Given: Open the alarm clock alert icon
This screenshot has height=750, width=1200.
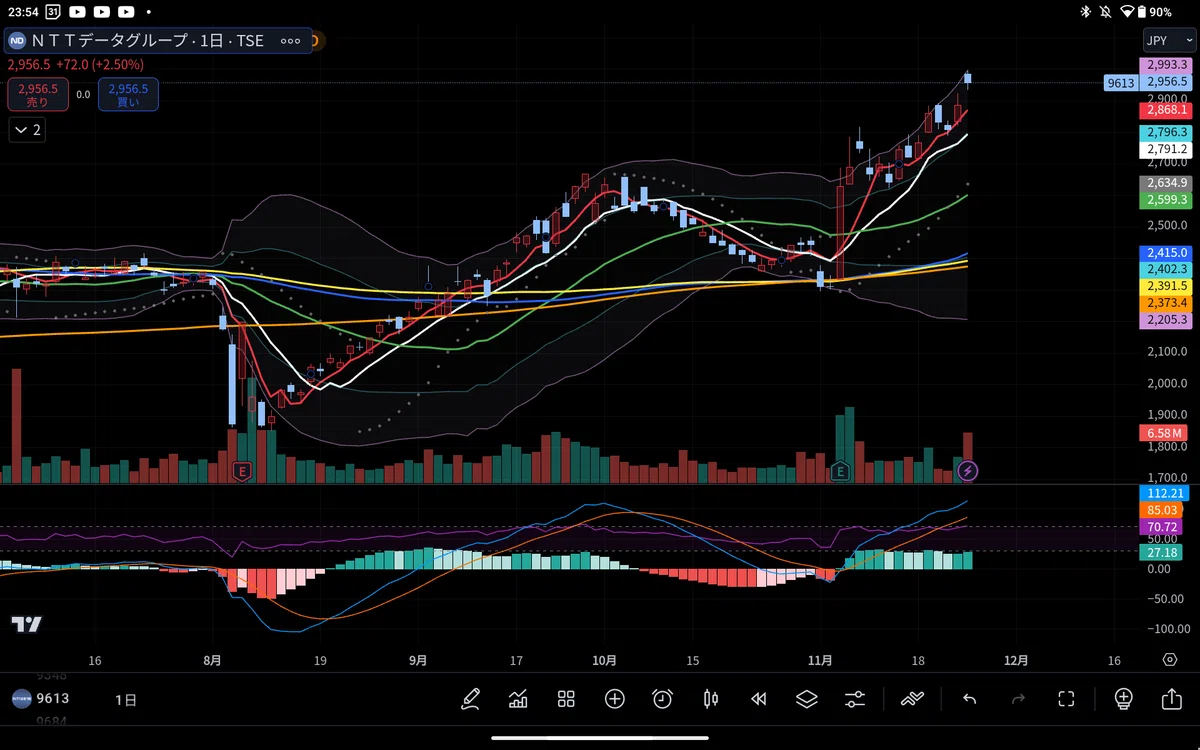Looking at the screenshot, I should coord(662,699).
